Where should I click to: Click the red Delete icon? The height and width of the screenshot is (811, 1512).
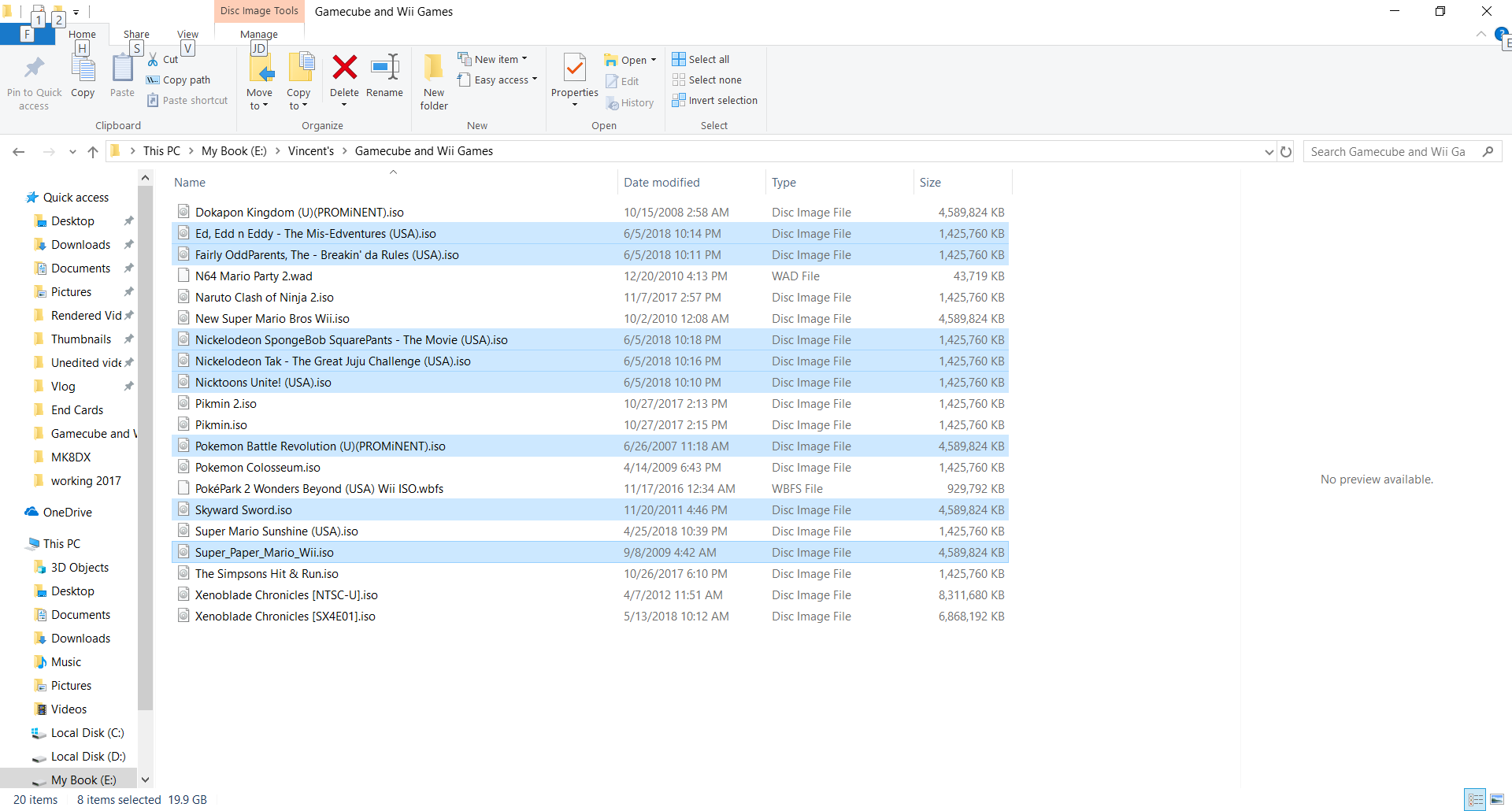point(344,68)
